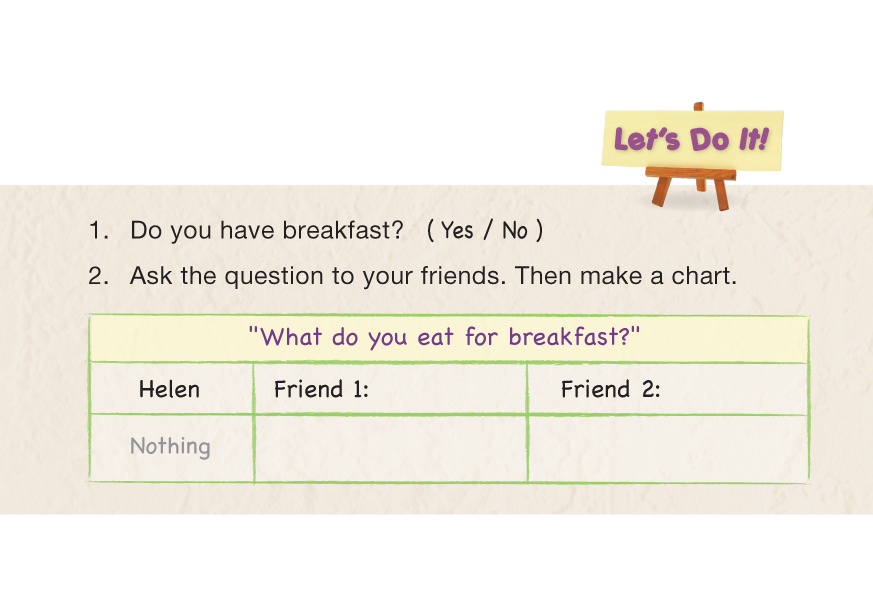Select "Yes" for the breakfast question

pyautogui.click(x=456, y=230)
